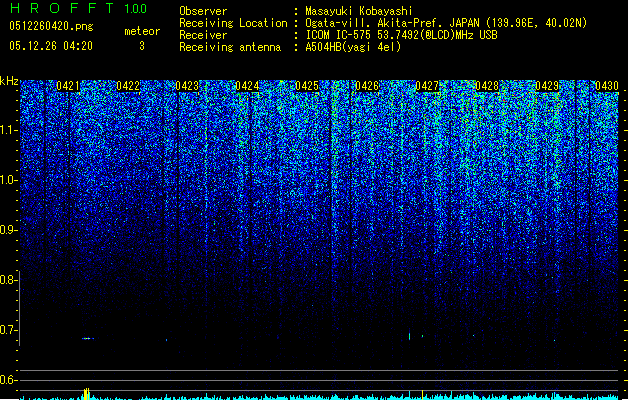
Task: Click the 1.0 frequency axis label
Action: pos(8,180)
